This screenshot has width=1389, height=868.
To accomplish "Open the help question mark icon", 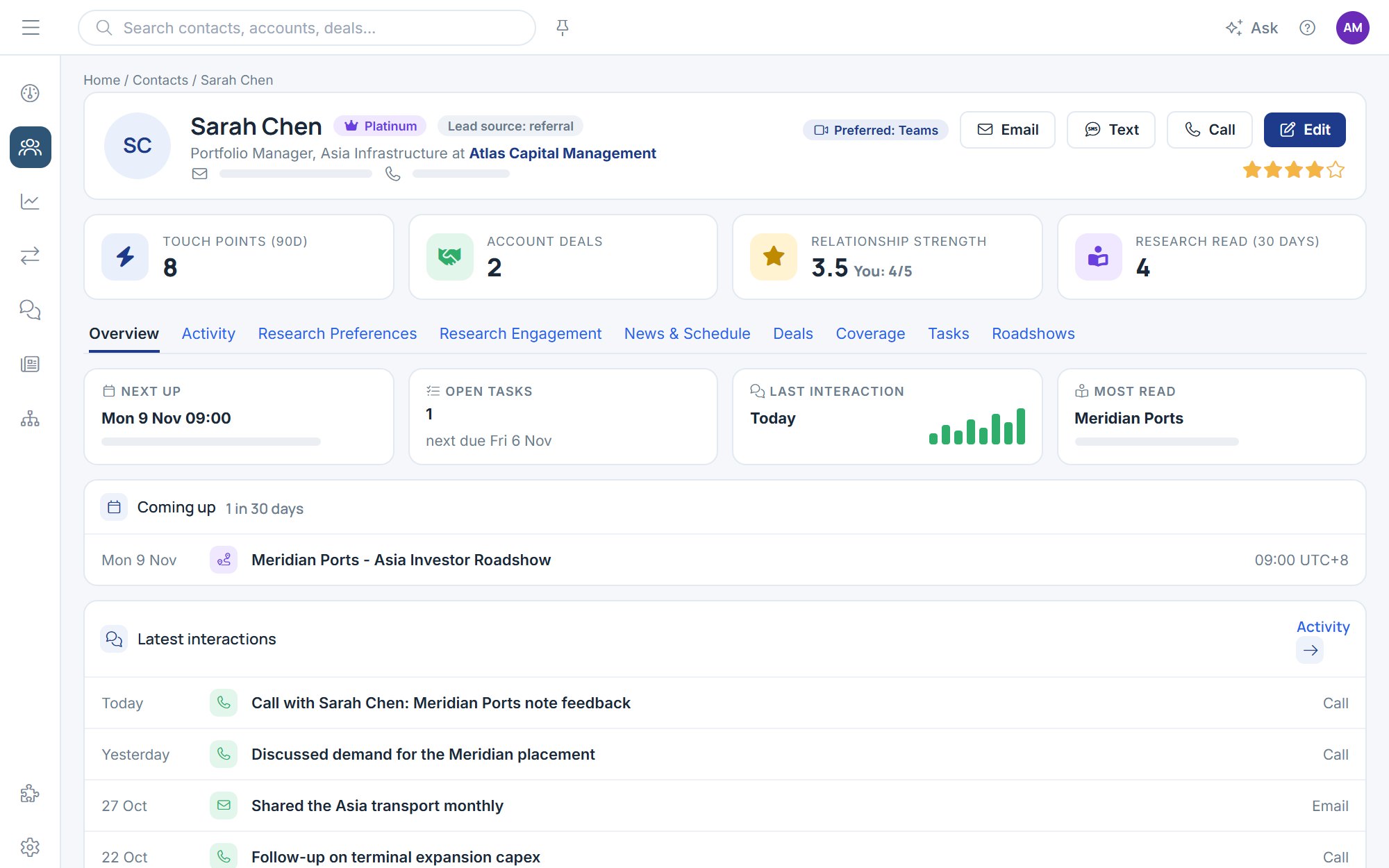I will pyautogui.click(x=1307, y=28).
